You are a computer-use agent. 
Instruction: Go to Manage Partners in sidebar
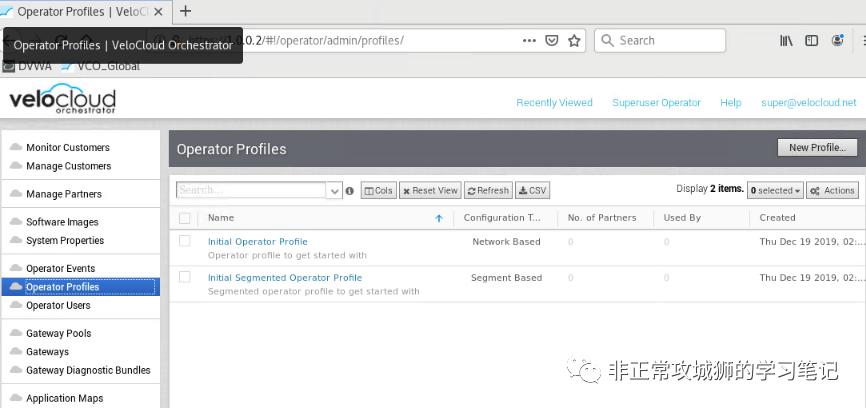64,194
